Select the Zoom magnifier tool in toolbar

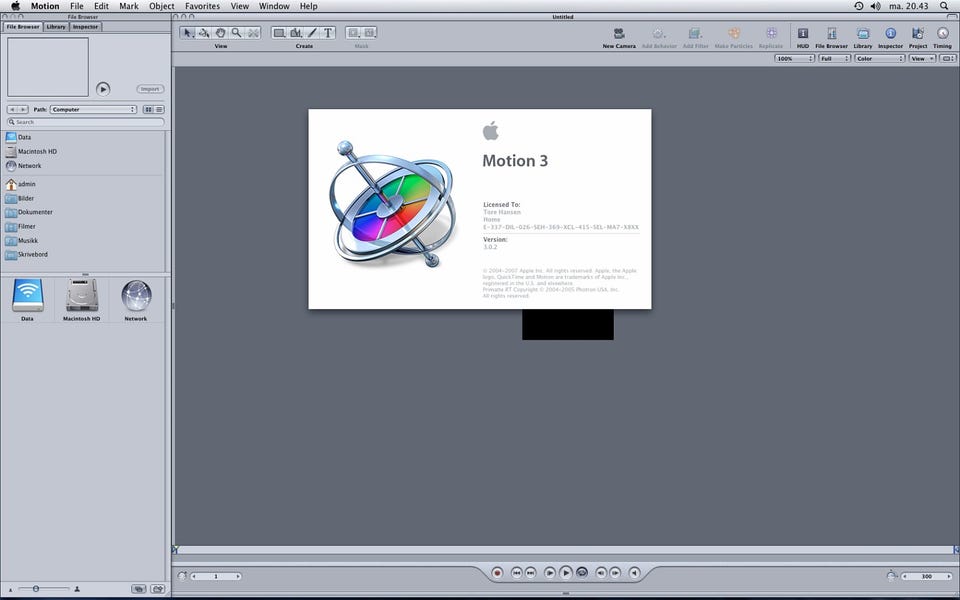click(x=236, y=33)
